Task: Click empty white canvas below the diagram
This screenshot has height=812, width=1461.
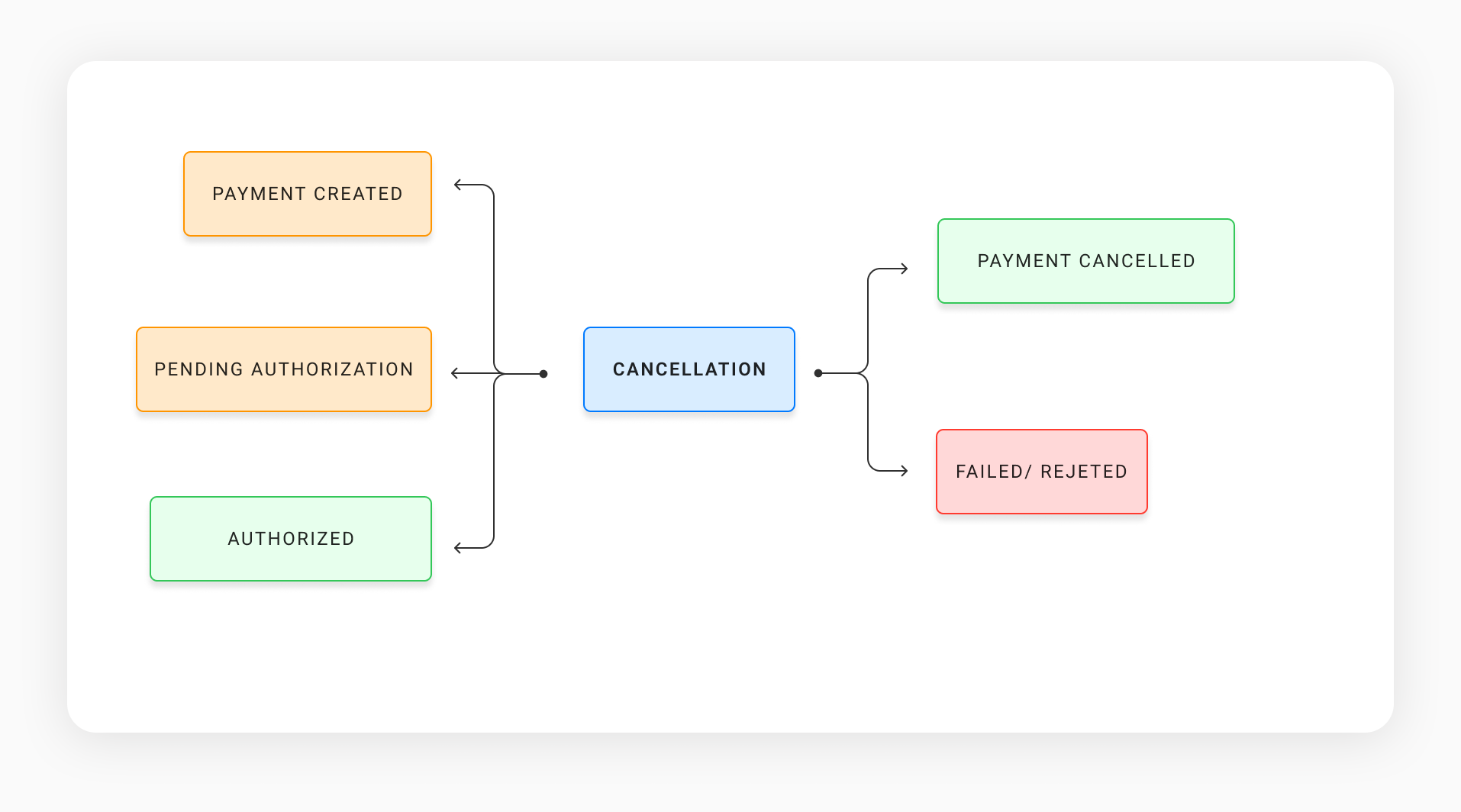Action: click(x=725, y=656)
